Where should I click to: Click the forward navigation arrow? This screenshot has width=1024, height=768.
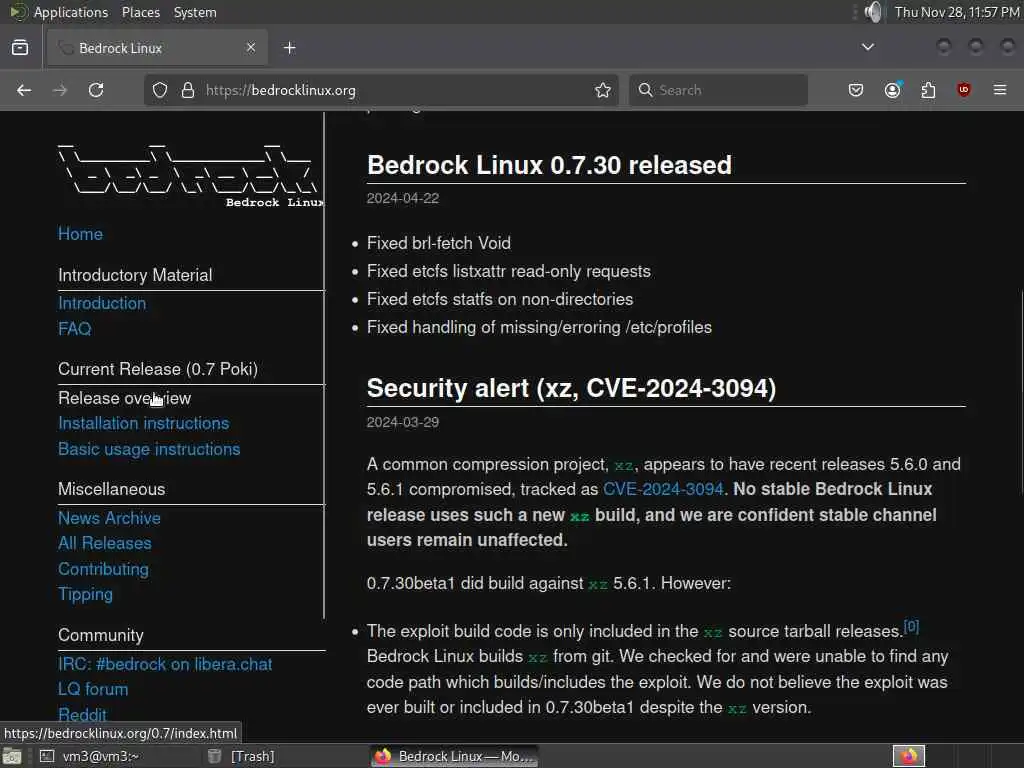click(x=60, y=90)
